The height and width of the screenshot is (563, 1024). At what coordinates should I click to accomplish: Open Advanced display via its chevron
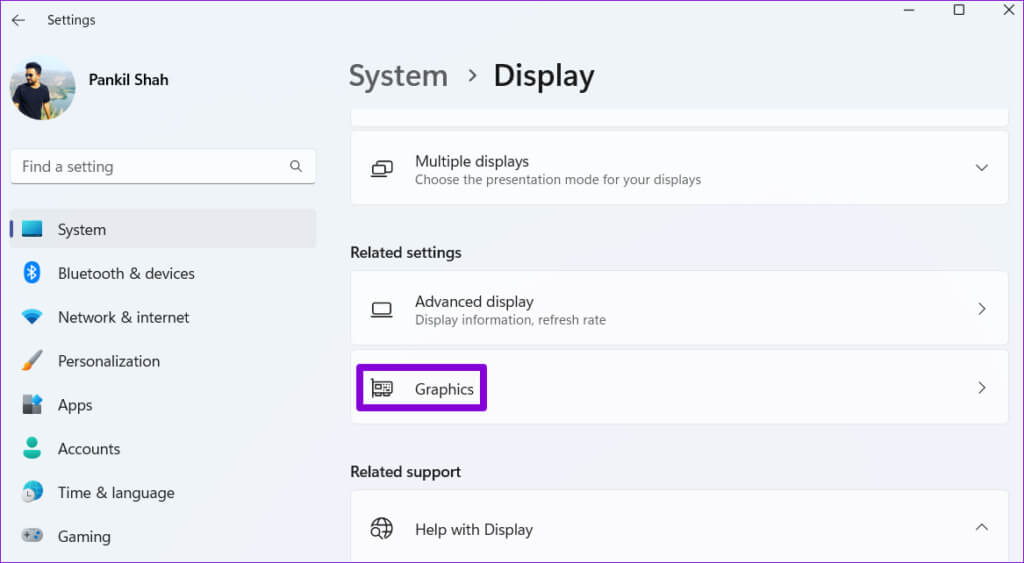(x=981, y=309)
